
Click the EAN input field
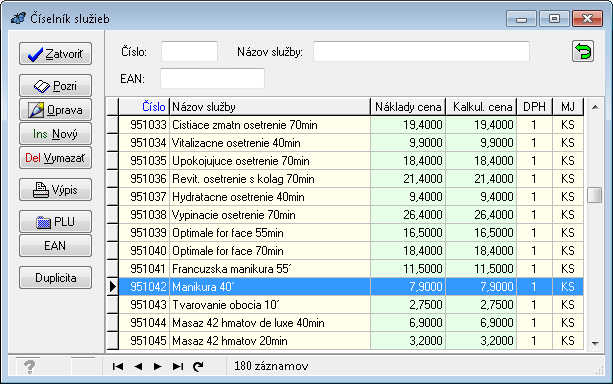pyautogui.click(x=212, y=79)
